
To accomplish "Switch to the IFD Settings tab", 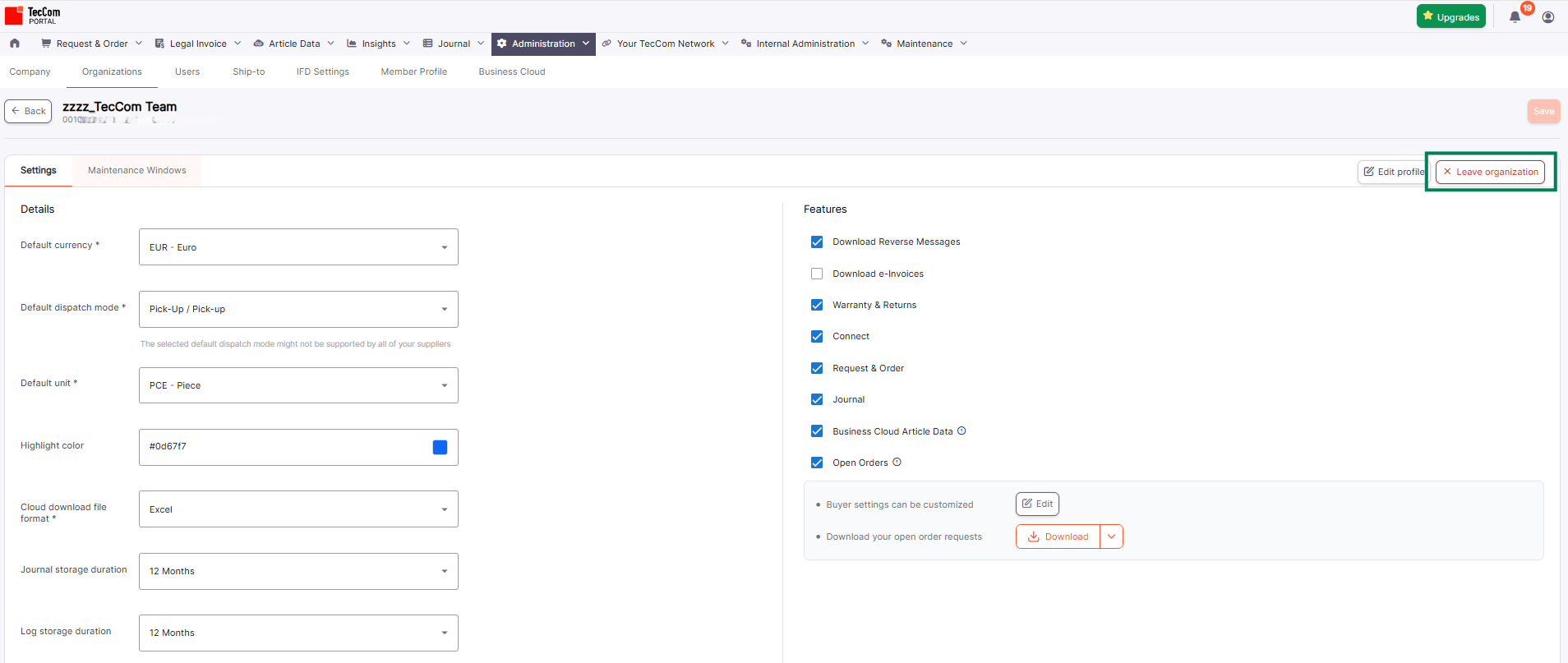I will (x=323, y=71).
